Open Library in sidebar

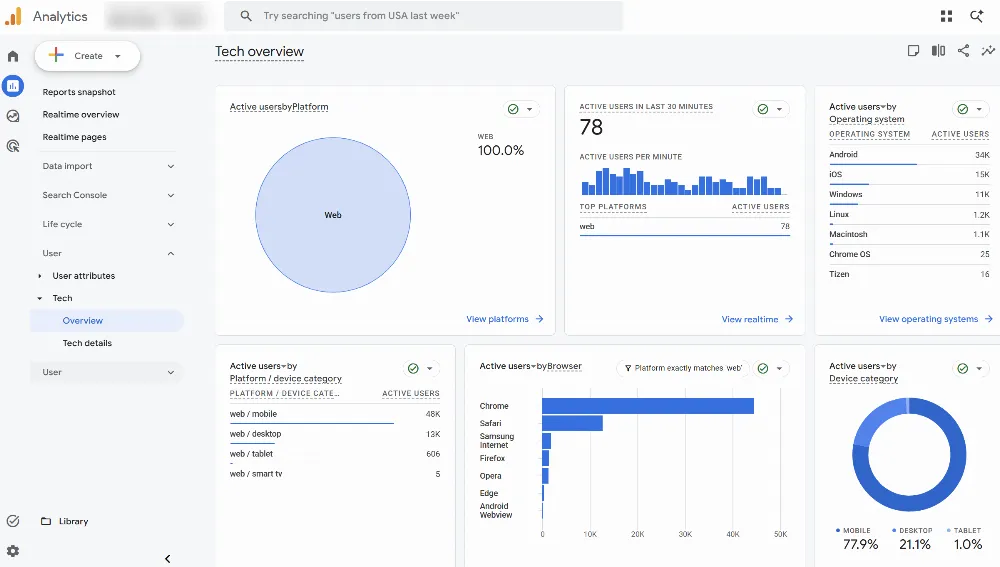pos(73,521)
